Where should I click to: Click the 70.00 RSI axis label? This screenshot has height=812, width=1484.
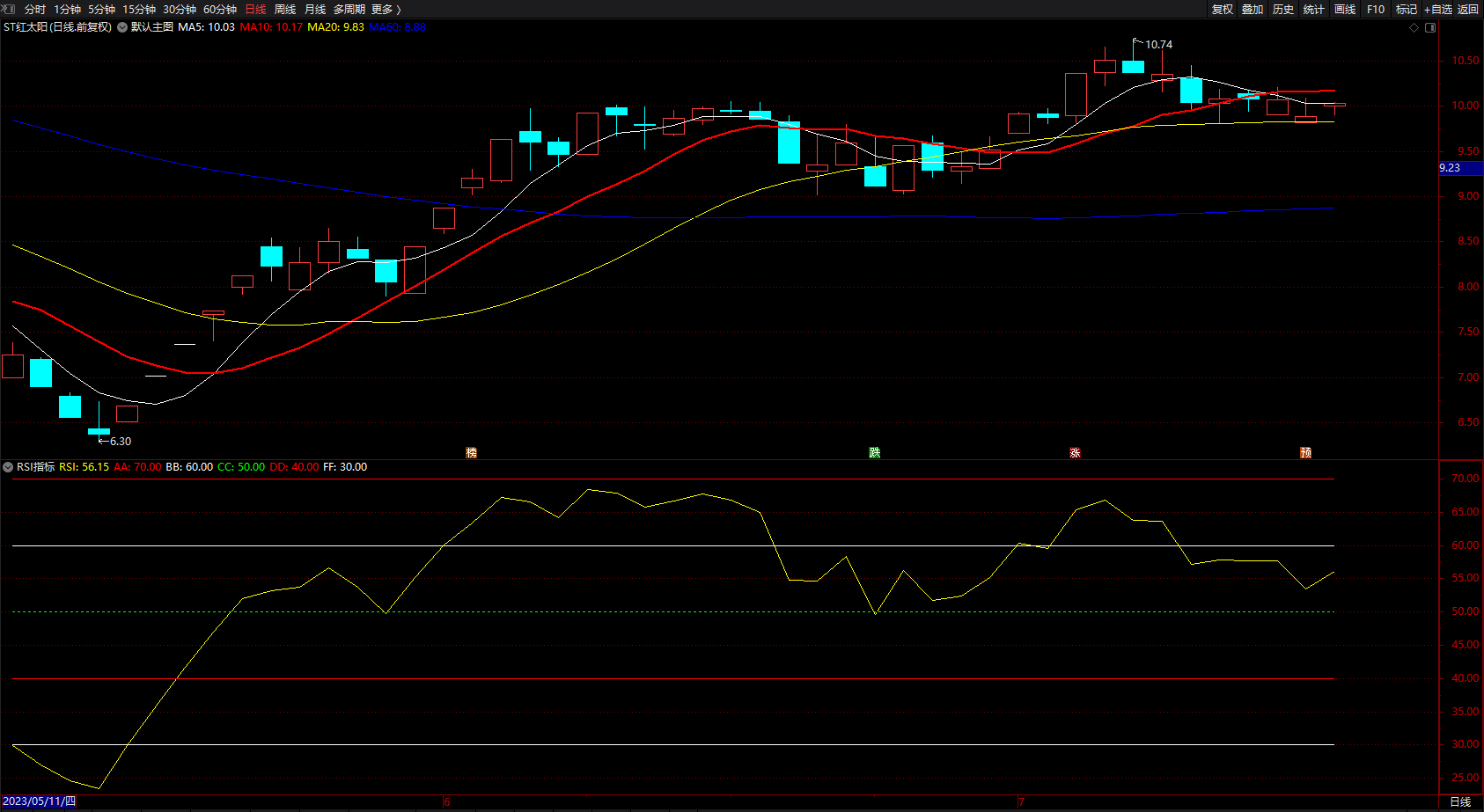coord(1466,479)
